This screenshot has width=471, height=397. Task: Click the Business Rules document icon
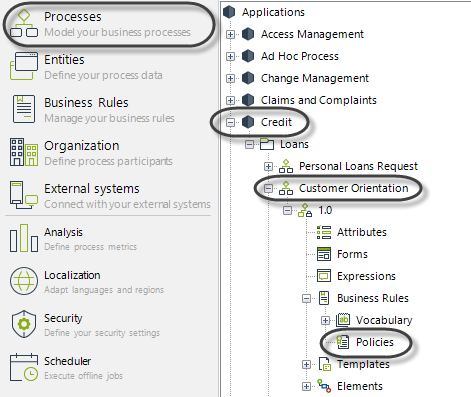pos(24,109)
